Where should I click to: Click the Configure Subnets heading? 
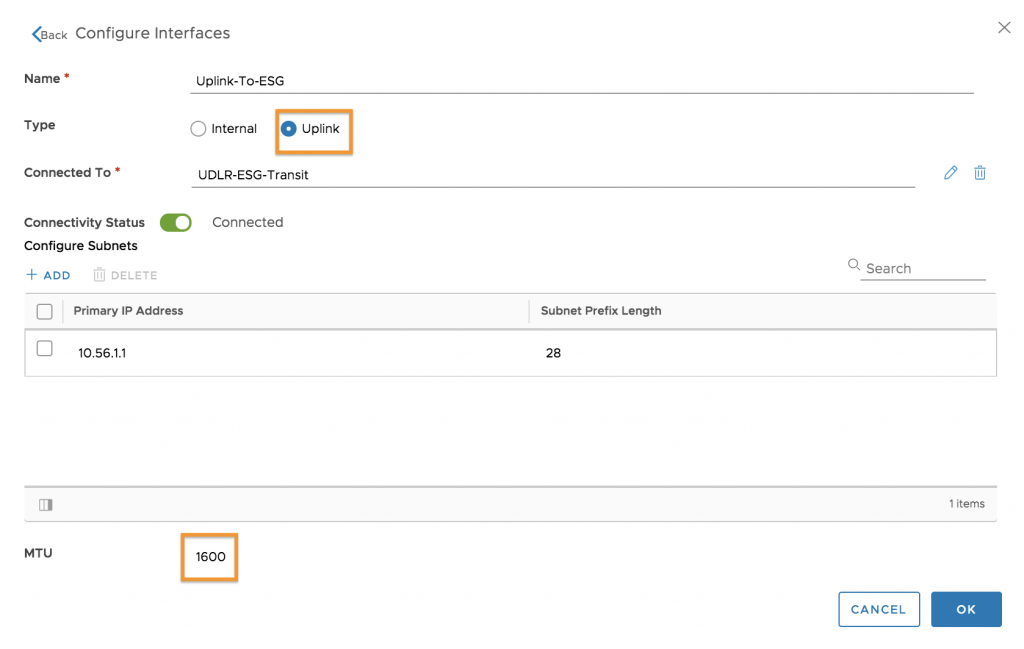(81, 245)
